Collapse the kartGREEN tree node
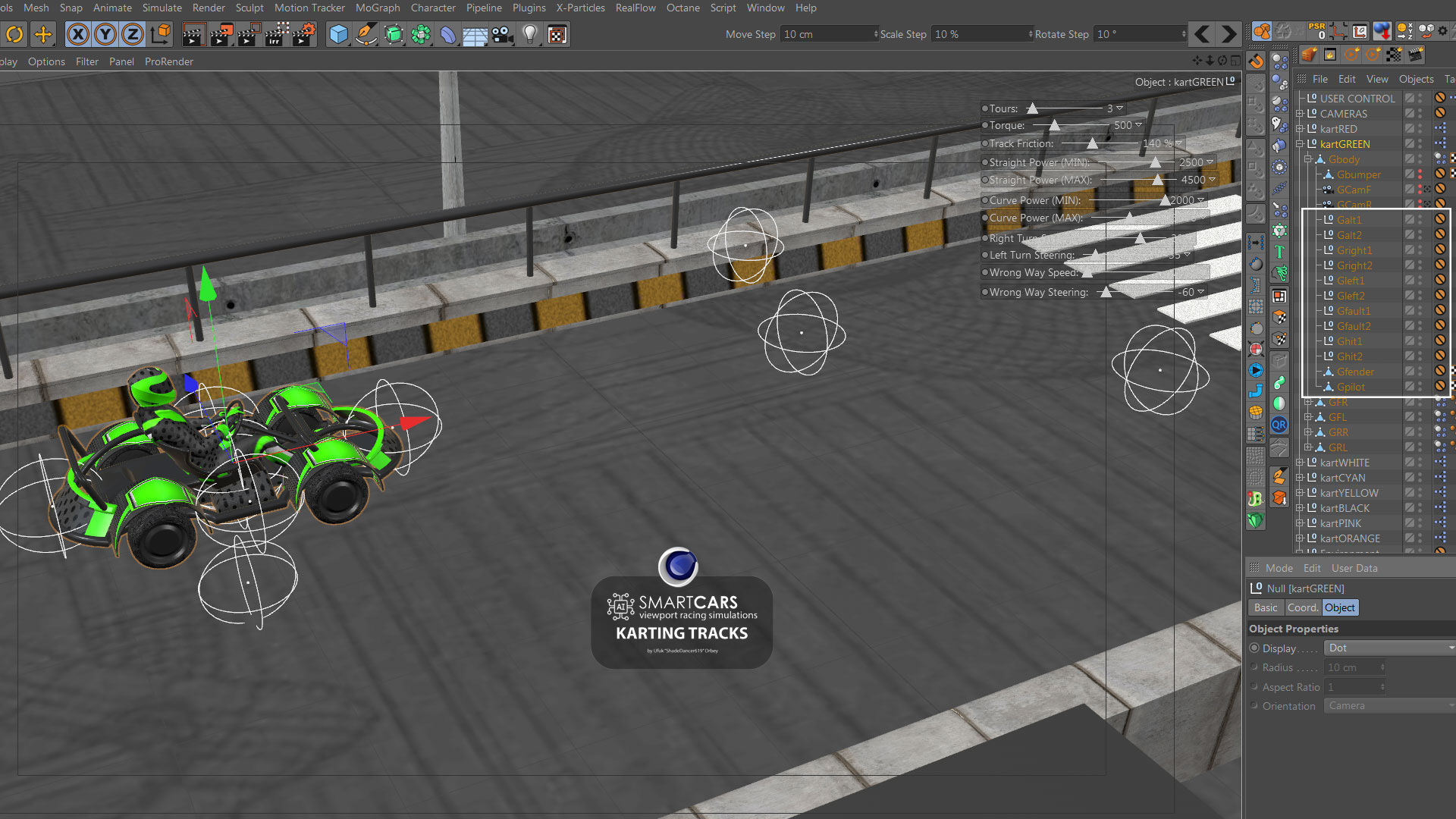 (x=1300, y=144)
